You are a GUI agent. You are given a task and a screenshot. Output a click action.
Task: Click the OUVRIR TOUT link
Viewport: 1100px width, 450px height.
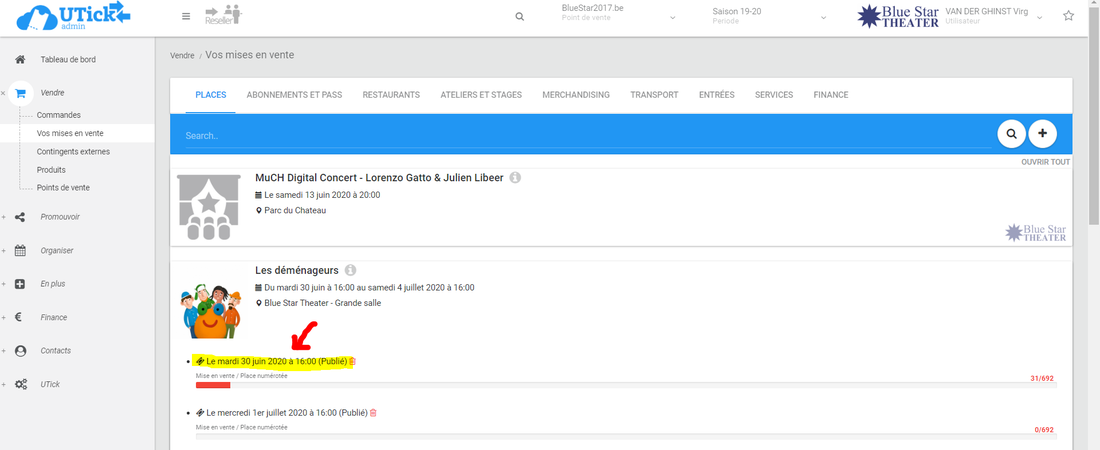point(1045,162)
